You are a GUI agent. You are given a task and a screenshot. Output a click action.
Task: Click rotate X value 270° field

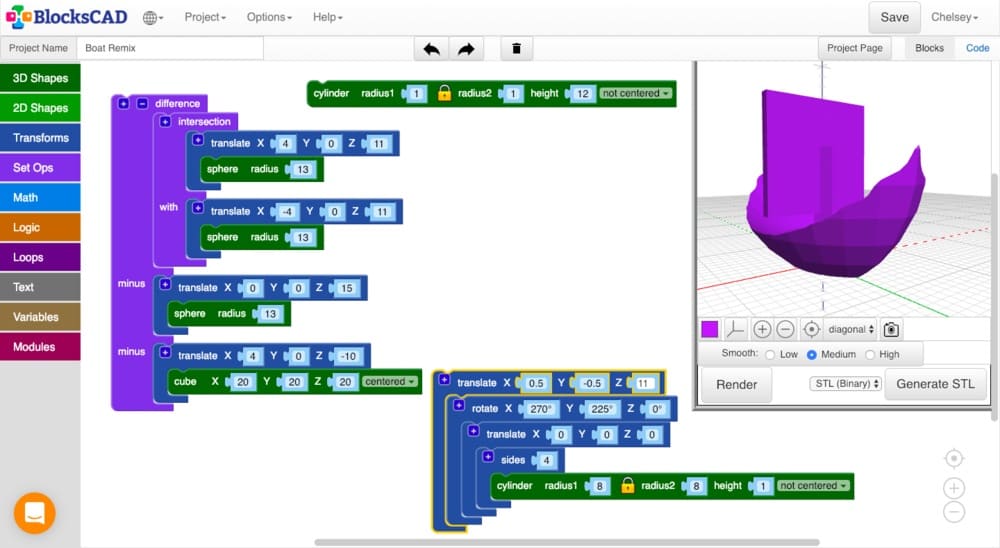tap(541, 409)
